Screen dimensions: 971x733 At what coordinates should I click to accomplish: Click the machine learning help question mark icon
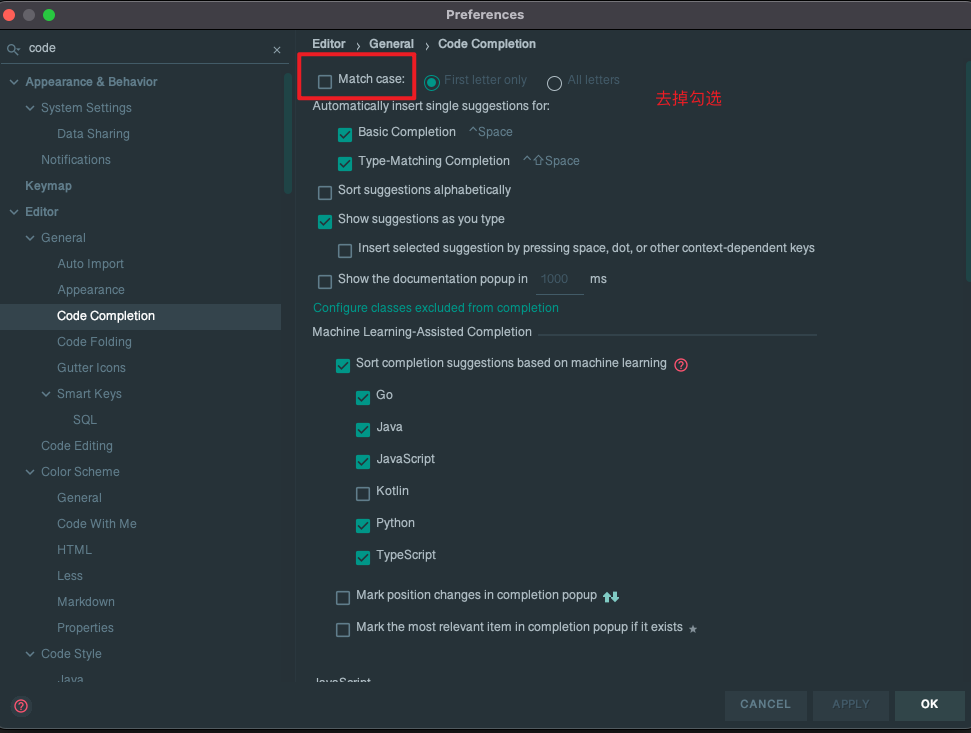681,365
